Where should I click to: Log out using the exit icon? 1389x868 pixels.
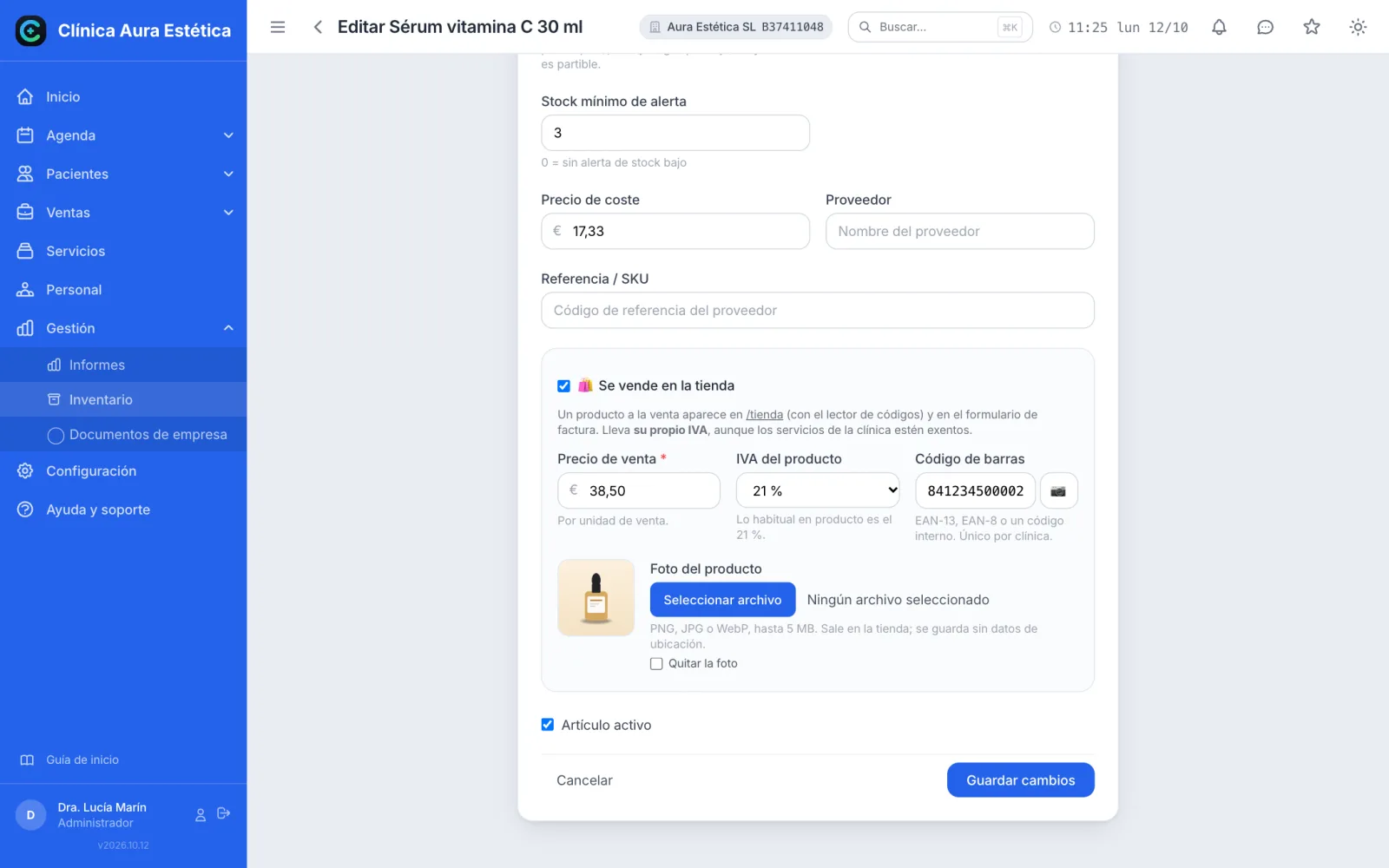224,813
